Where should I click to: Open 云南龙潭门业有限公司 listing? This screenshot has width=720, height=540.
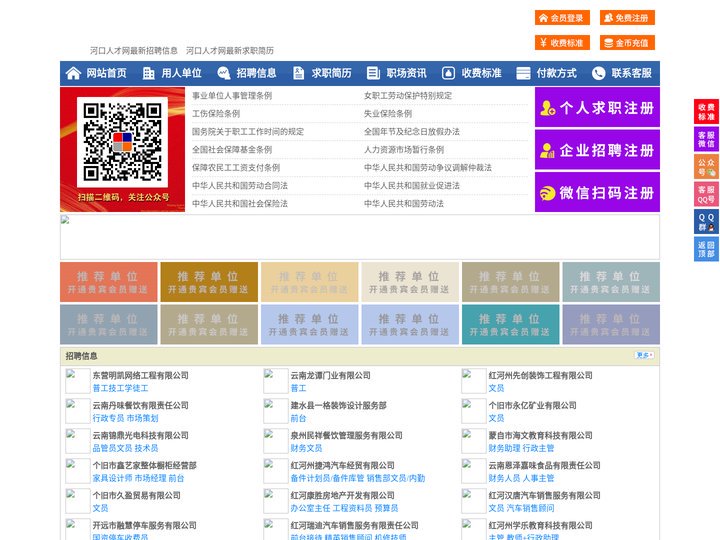click(330, 375)
